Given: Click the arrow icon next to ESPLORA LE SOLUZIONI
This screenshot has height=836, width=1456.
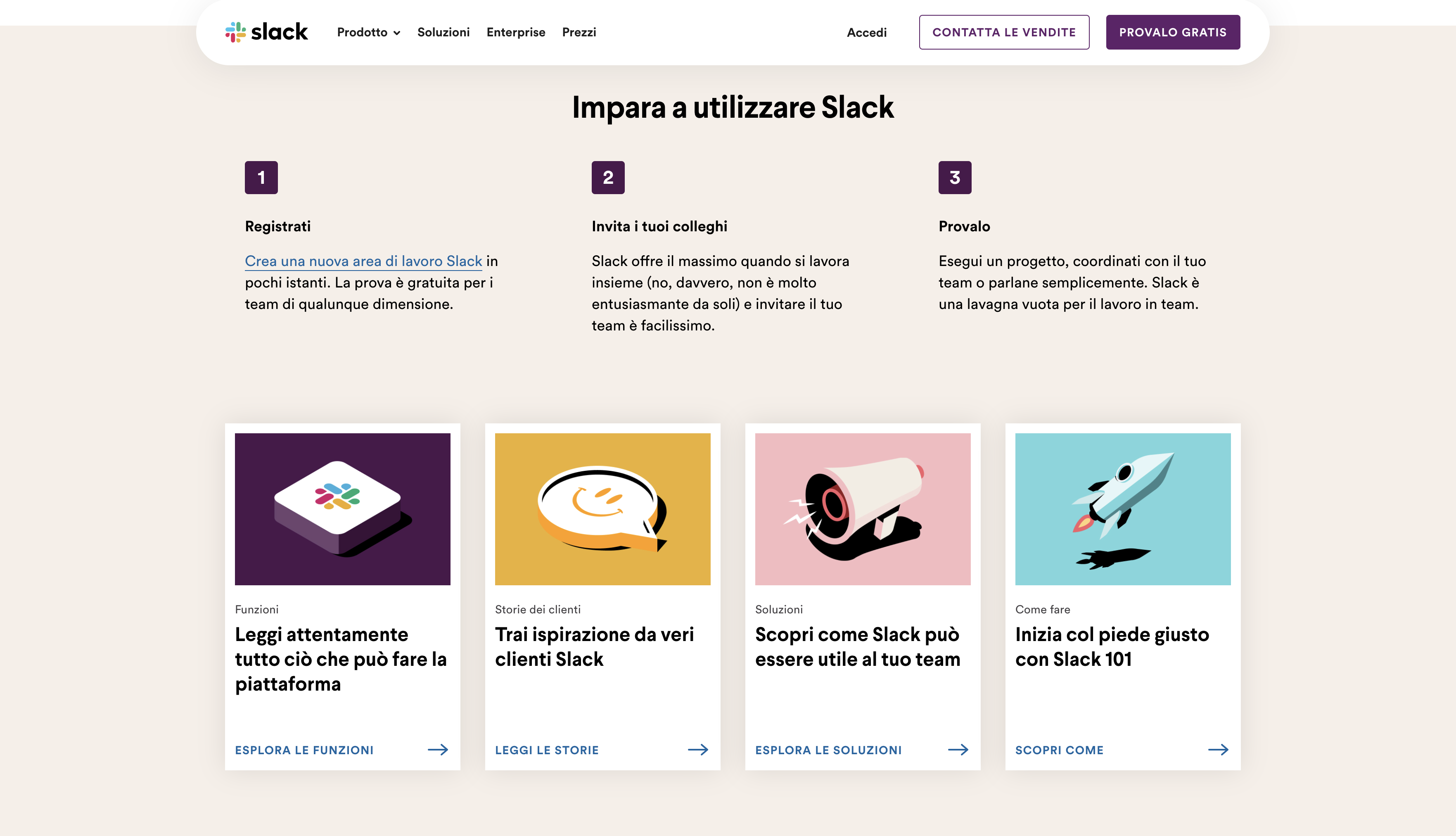Looking at the screenshot, I should pos(959,749).
